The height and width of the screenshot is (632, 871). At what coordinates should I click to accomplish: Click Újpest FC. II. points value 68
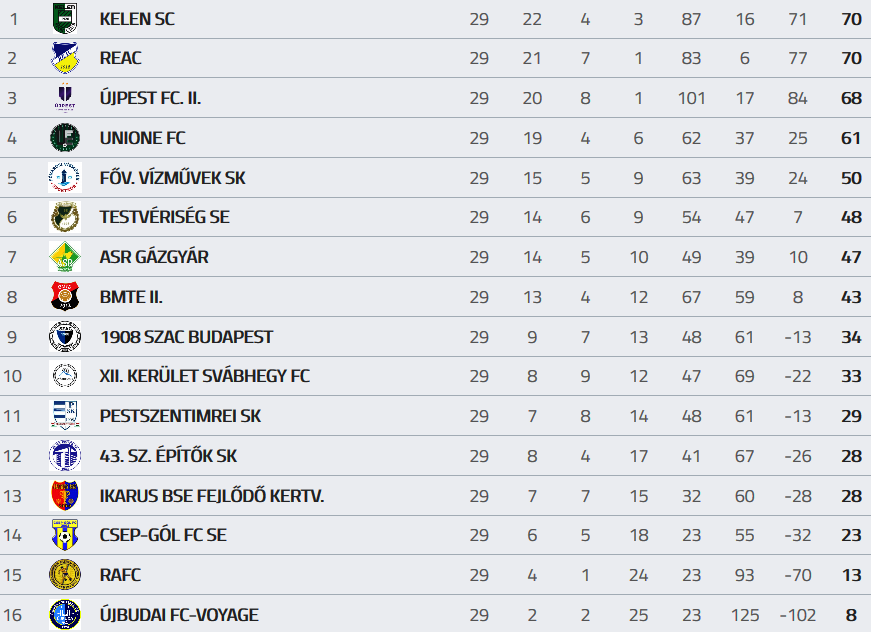851,98
